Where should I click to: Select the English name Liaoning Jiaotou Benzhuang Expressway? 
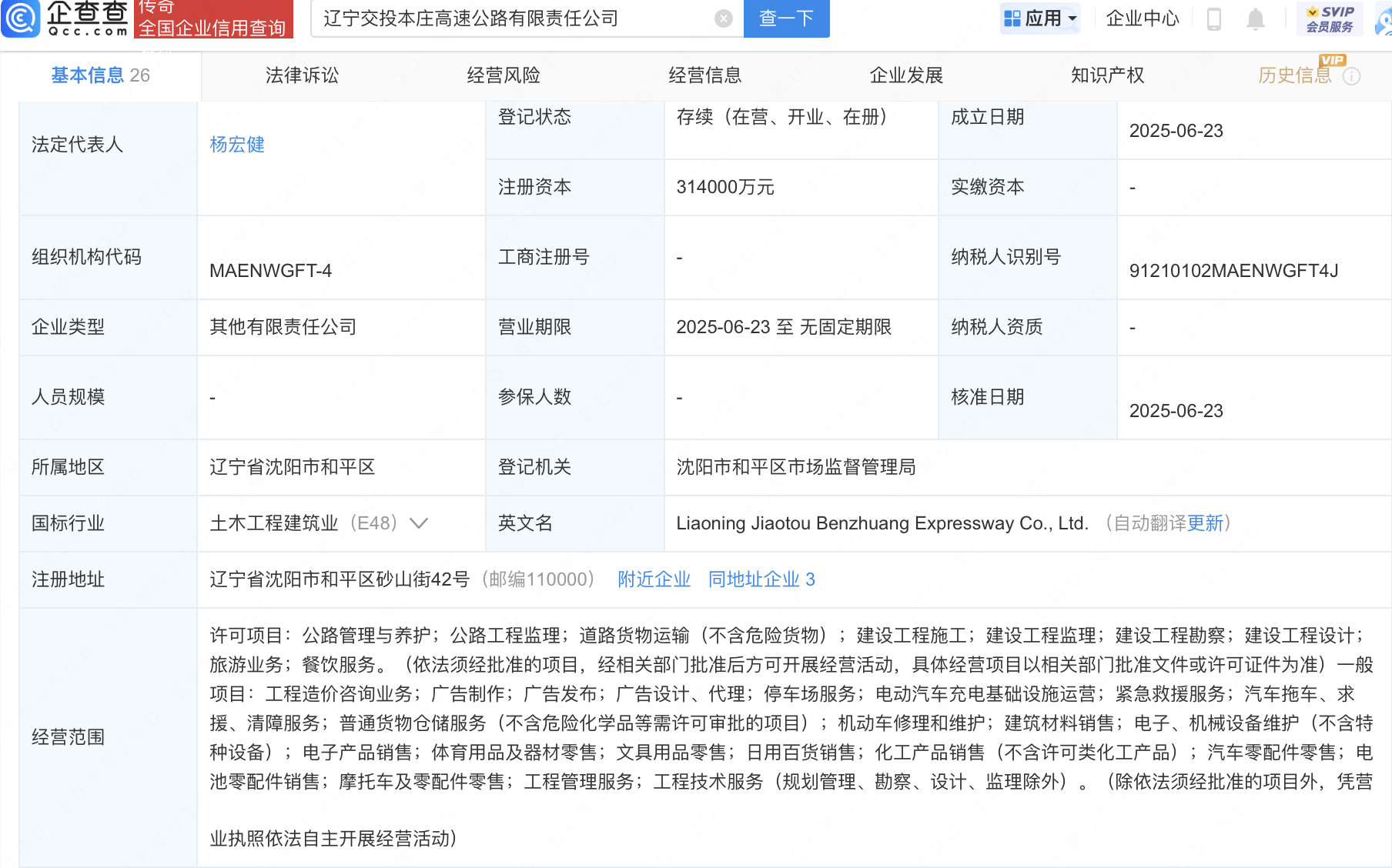(x=882, y=523)
